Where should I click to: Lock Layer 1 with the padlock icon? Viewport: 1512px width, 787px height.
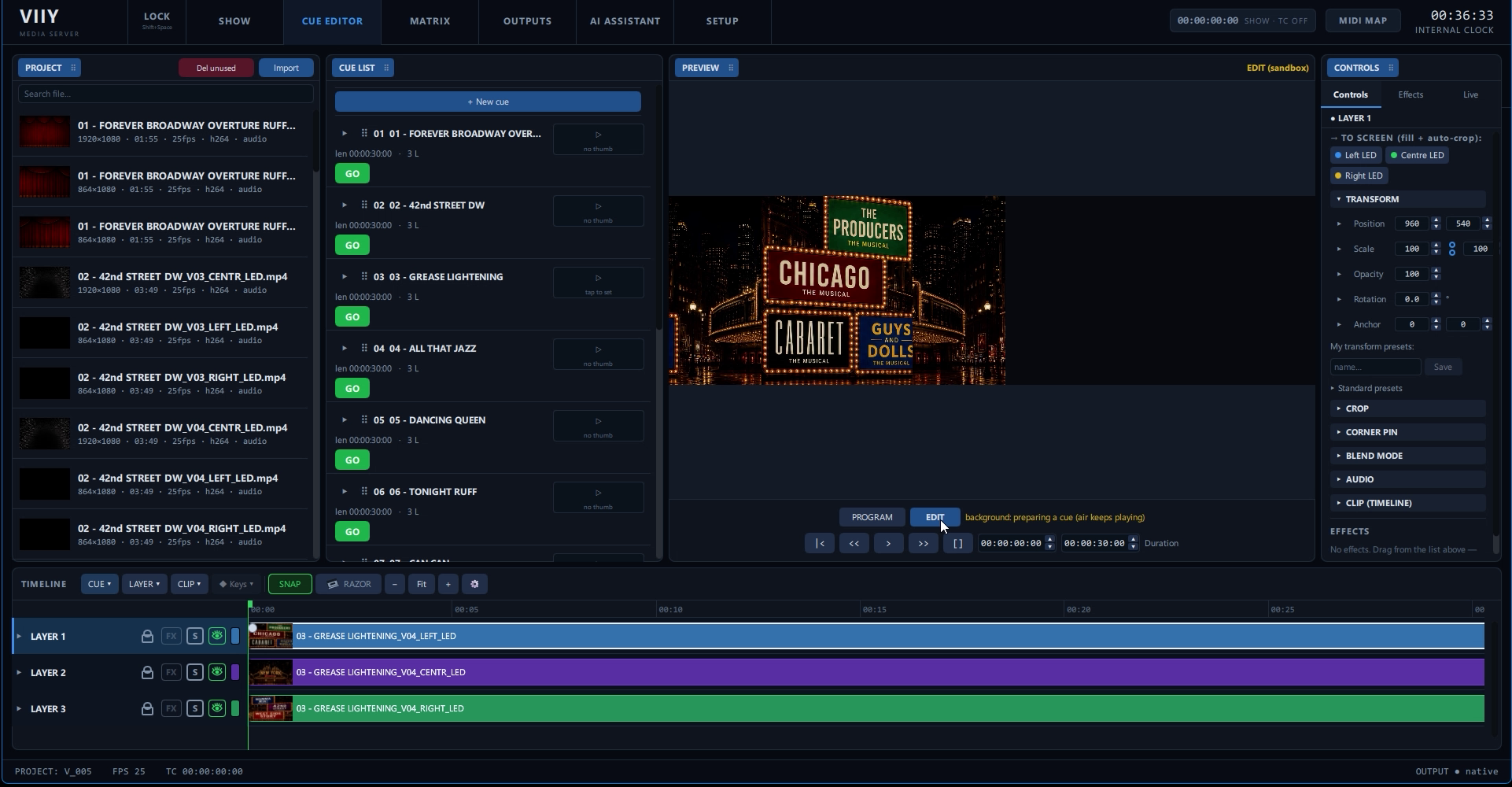point(147,636)
